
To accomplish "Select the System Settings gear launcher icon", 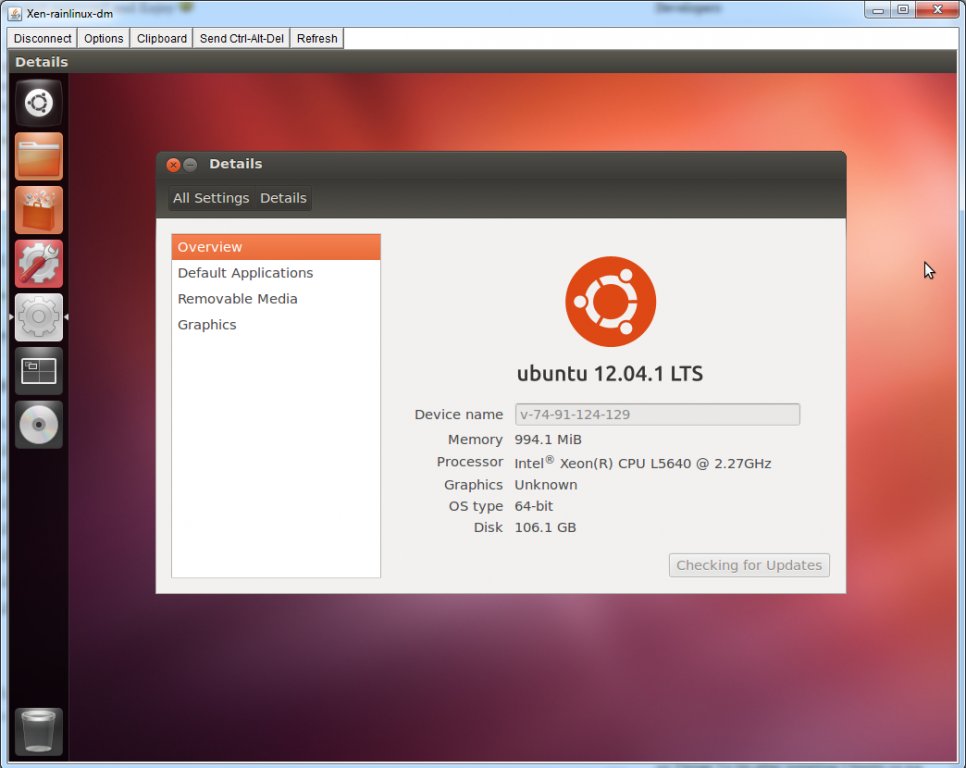I will pos(39,317).
